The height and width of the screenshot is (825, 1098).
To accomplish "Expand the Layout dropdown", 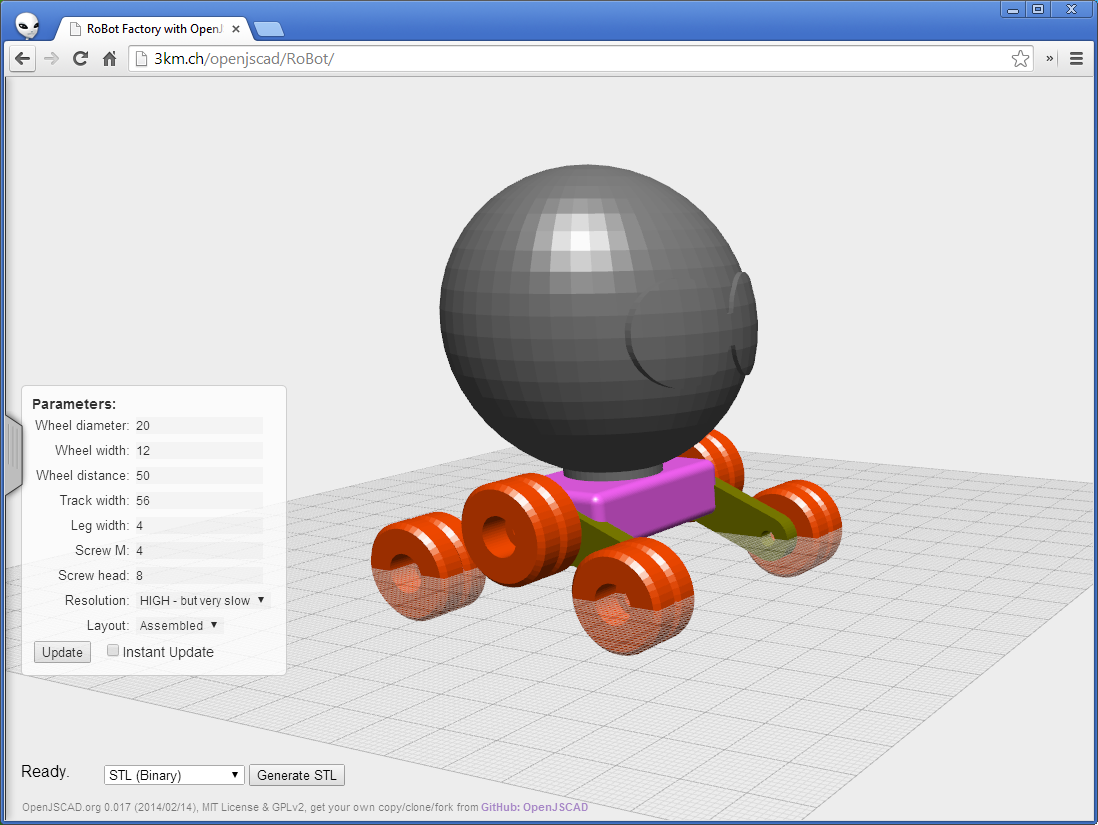I will click(x=179, y=625).
